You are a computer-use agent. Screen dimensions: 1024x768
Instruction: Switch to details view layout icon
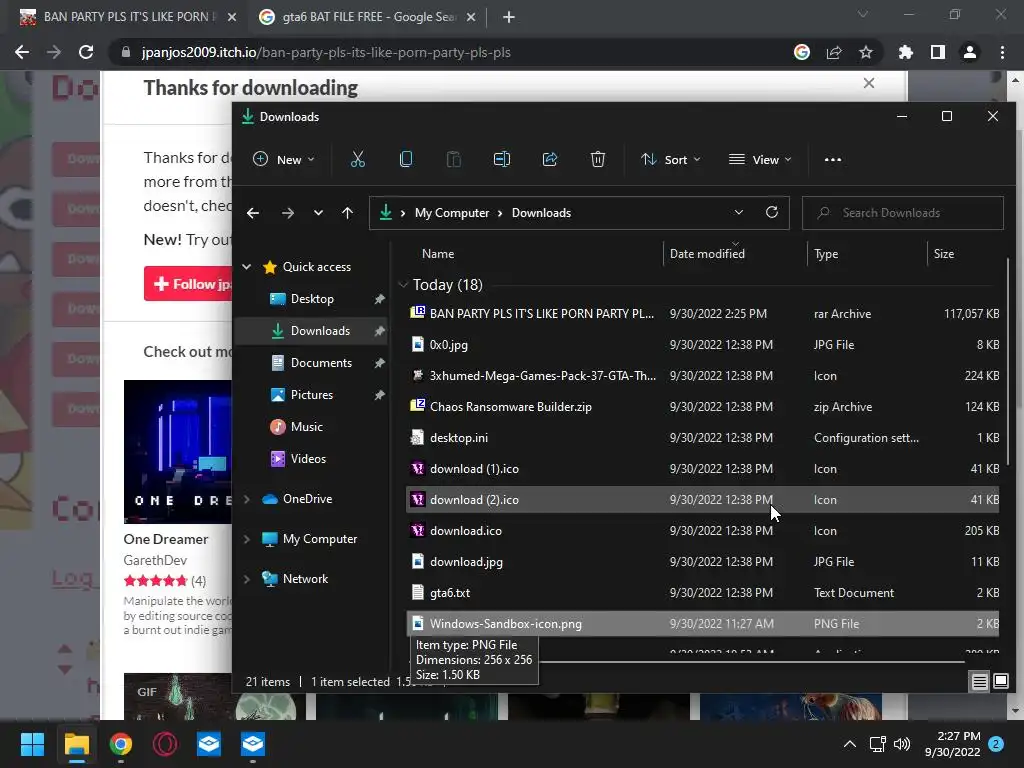pyautogui.click(x=980, y=682)
